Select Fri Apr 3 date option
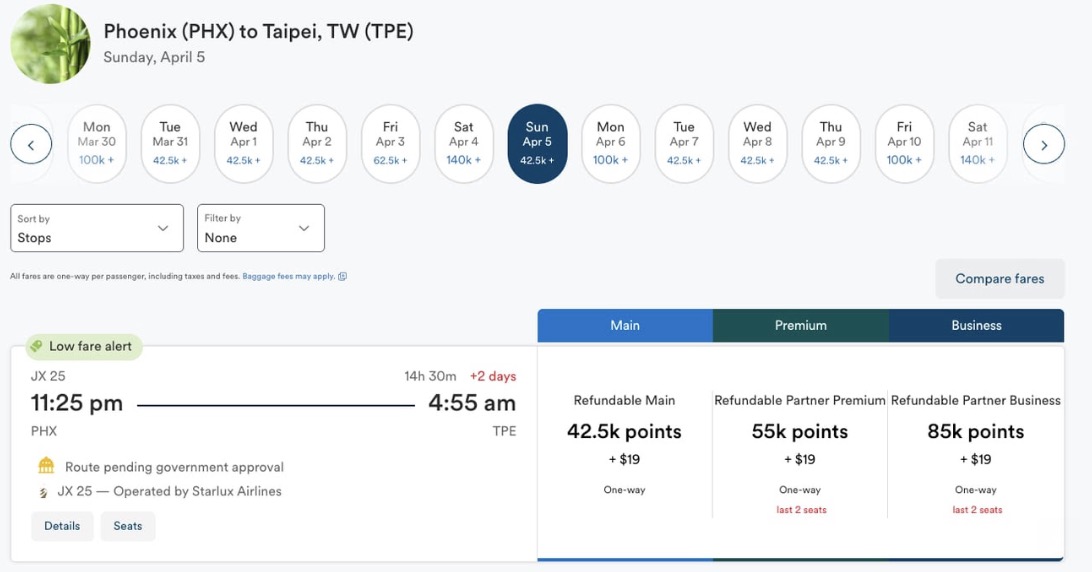The image size is (1092, 572). [x=390, y=144]
